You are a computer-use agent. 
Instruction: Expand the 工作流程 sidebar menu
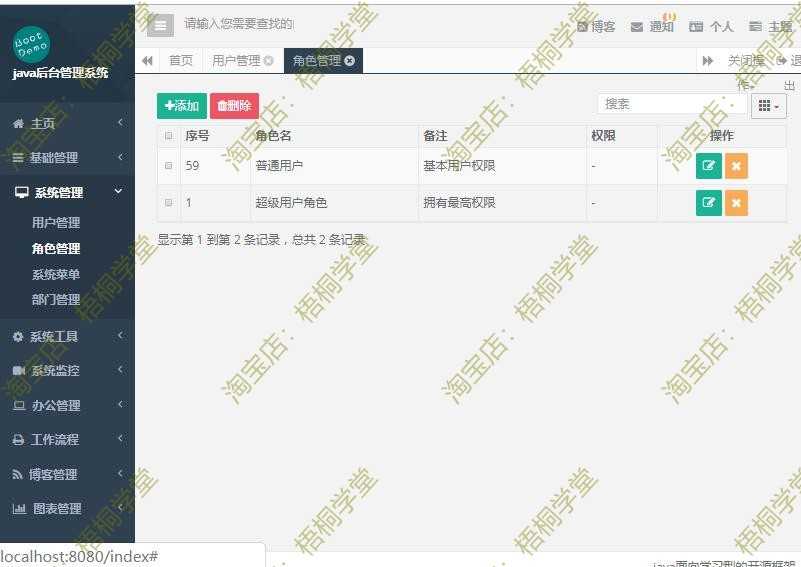click(x=67, y=439)
